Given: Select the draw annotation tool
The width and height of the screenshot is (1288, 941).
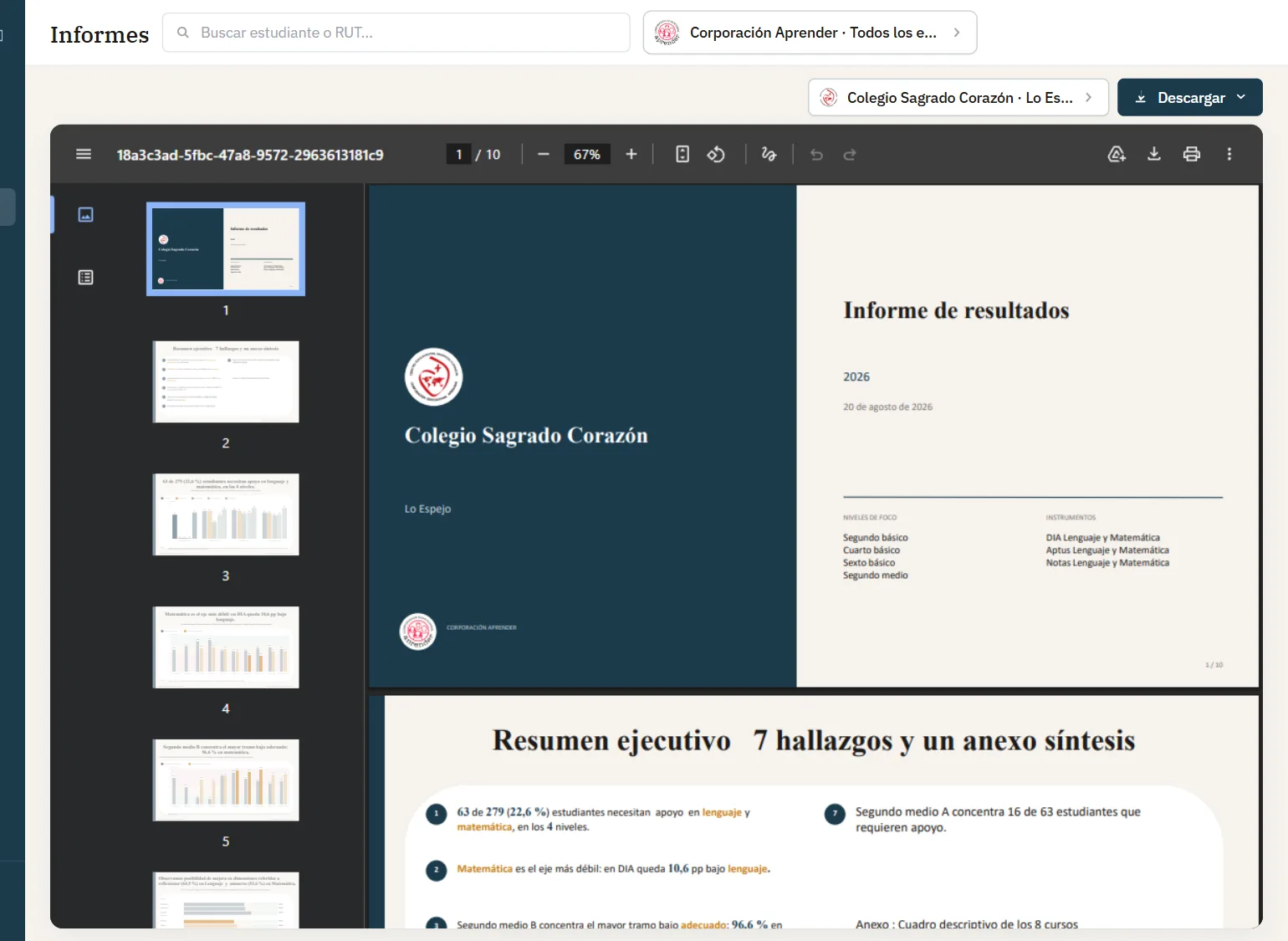Looking at the screenshot, I should (769, 154).
